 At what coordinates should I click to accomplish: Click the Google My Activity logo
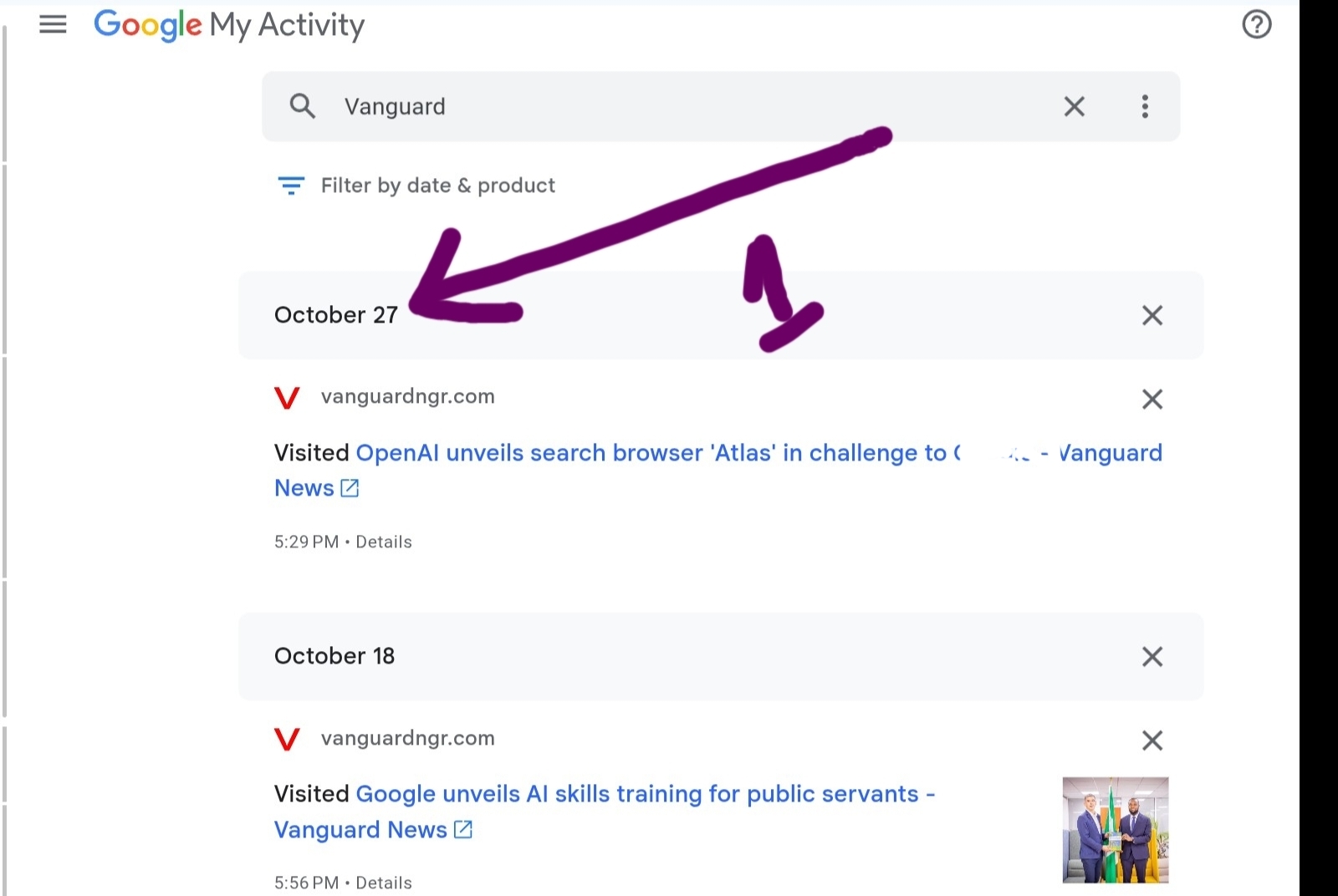coord(229,25)
